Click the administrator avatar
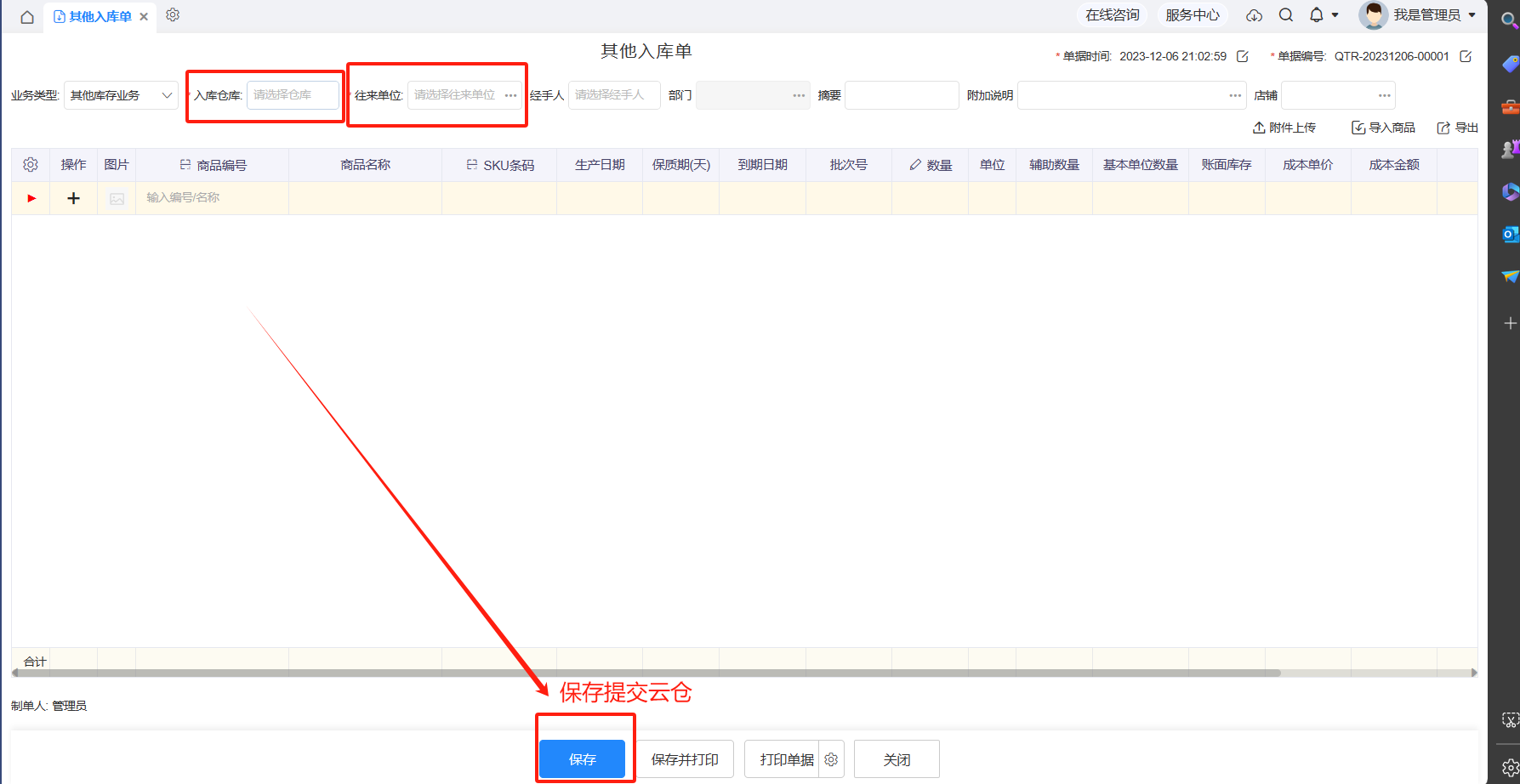1520x784 pixels. tap(1373, 15)
